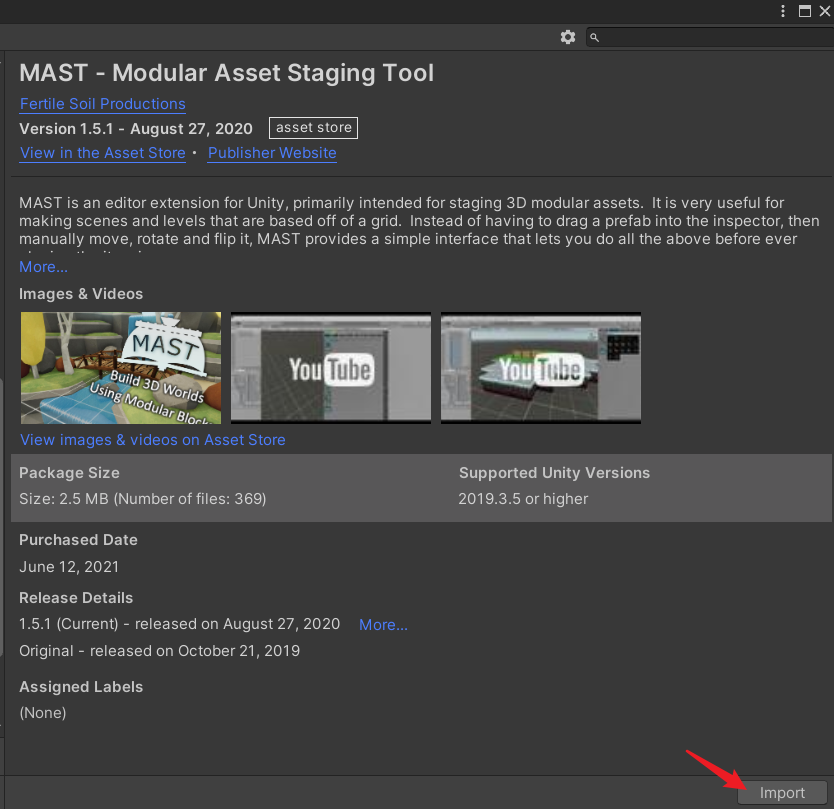The height and width of the screenshot is (809, 834).
Task: Show more release details via More...
Action: point(383,625)
